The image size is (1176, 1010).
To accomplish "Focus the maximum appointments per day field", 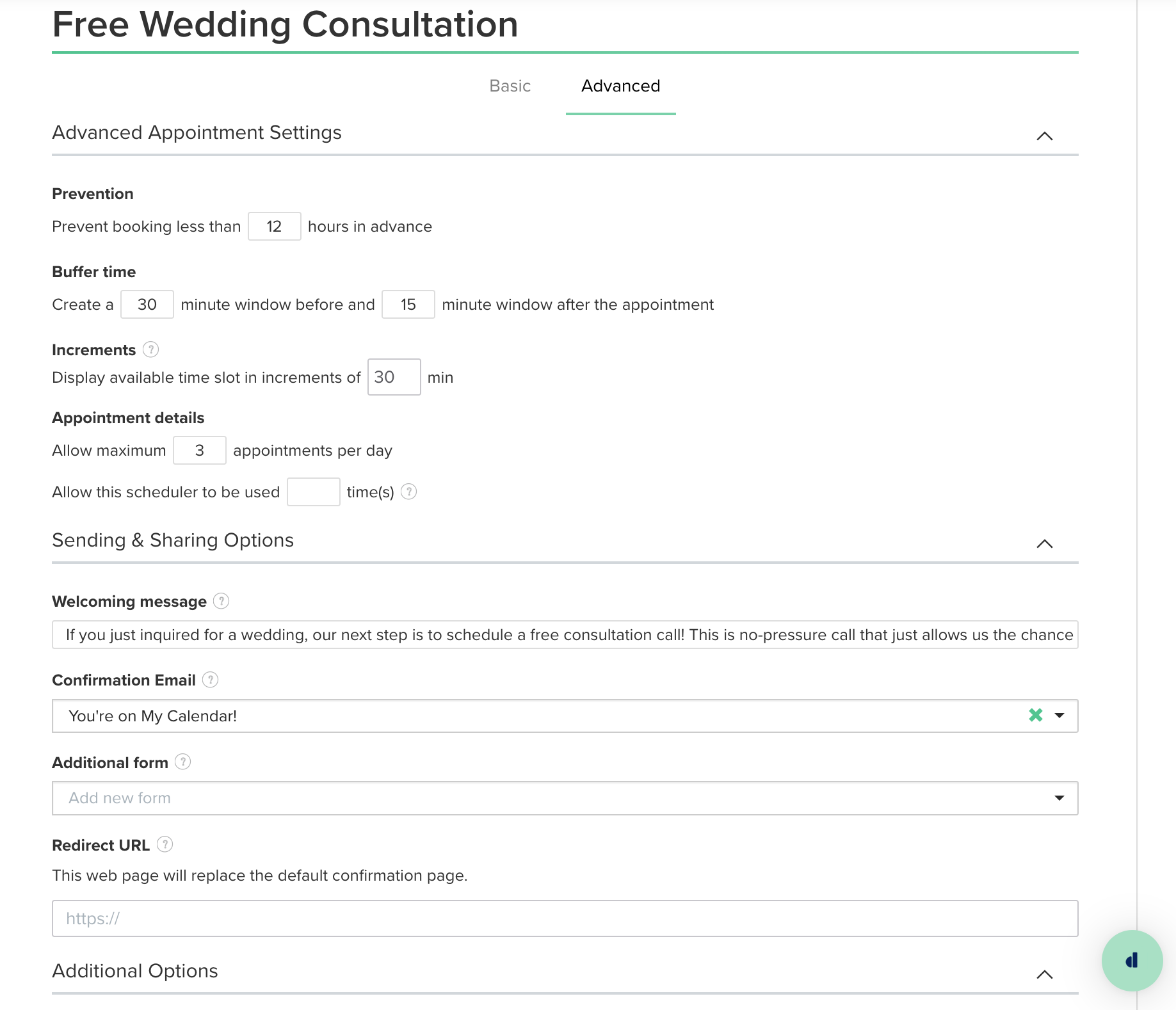I will click(200, 451).
